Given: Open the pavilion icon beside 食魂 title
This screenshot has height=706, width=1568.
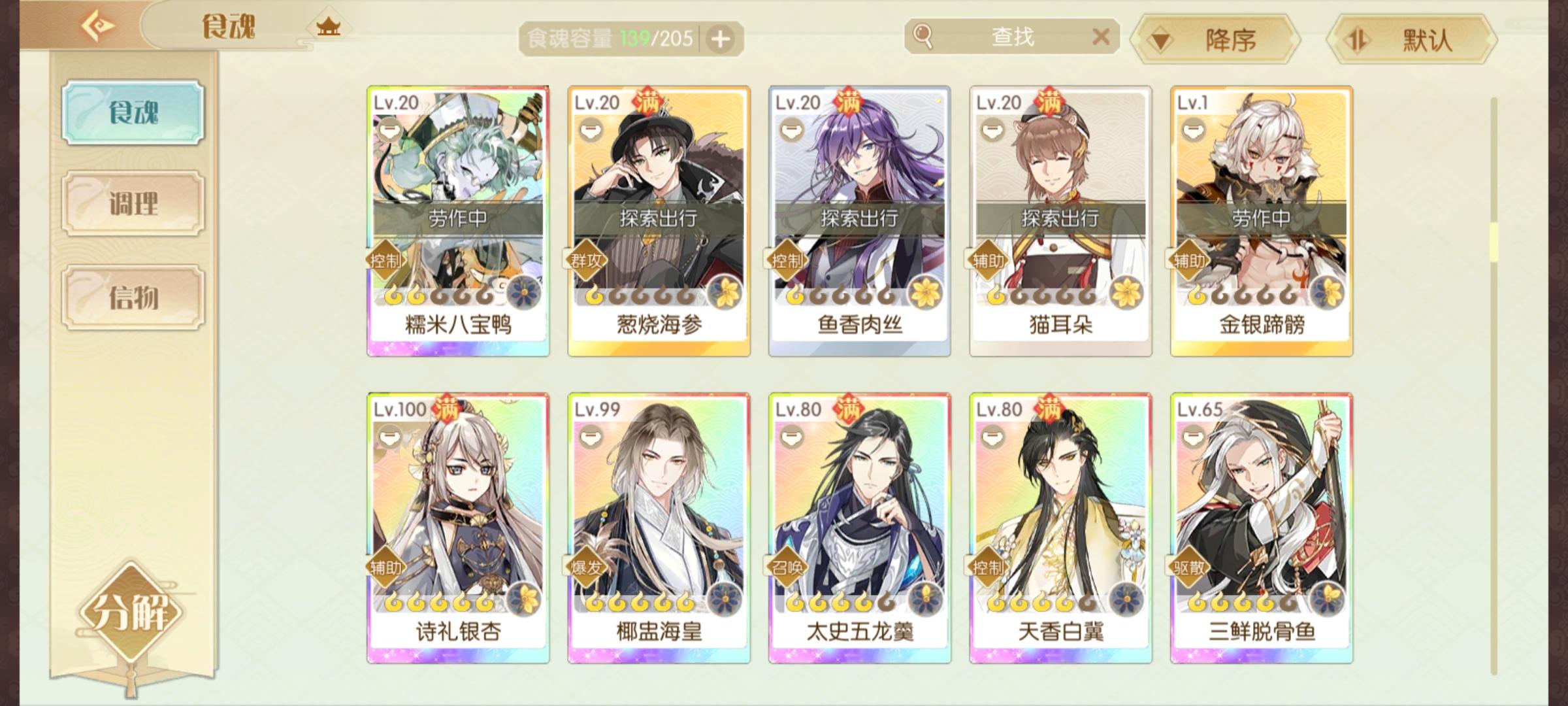Looking at the screenshot, I should pos(329,27).
